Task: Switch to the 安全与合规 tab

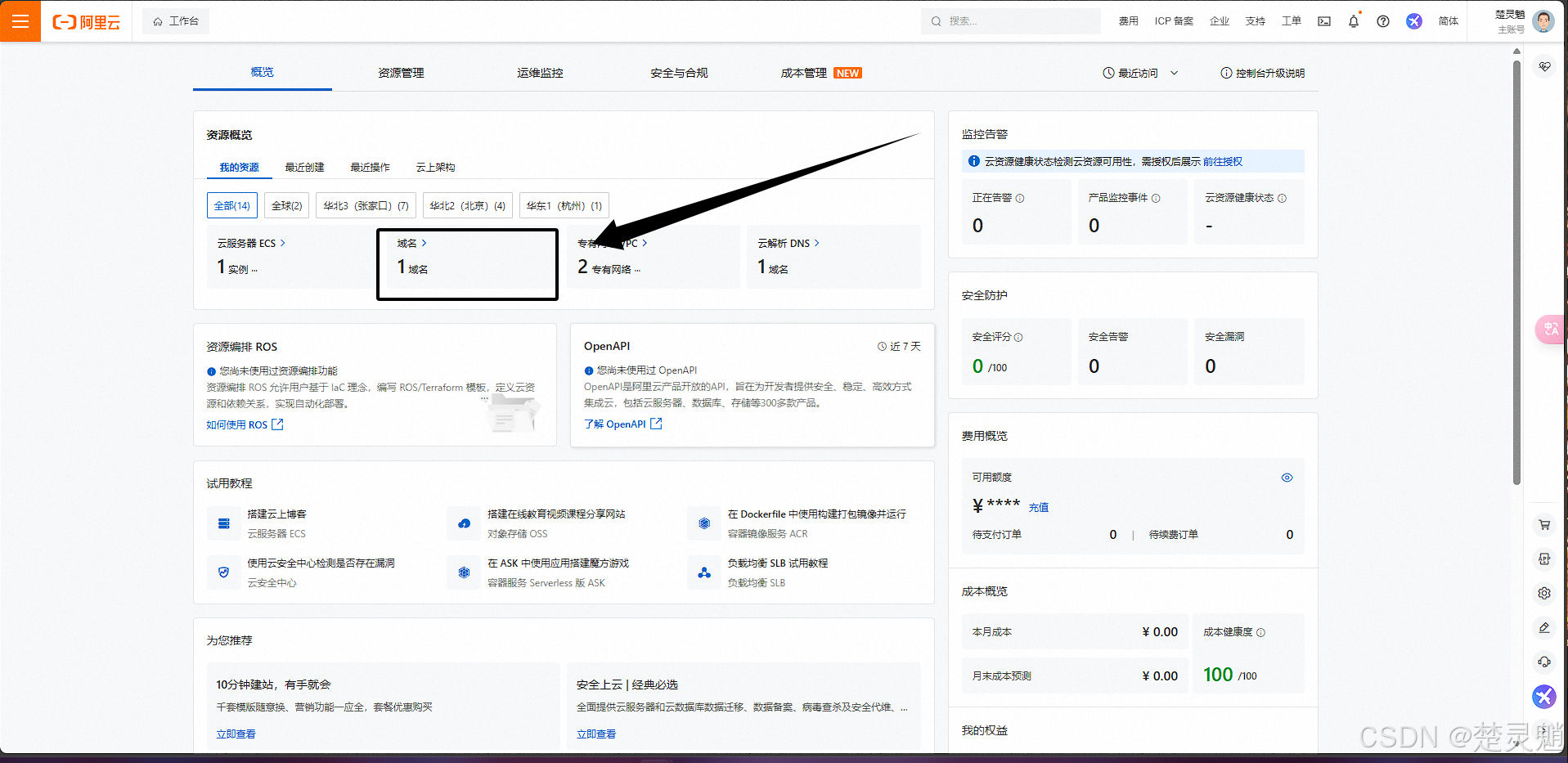Action: coord(679,73)
